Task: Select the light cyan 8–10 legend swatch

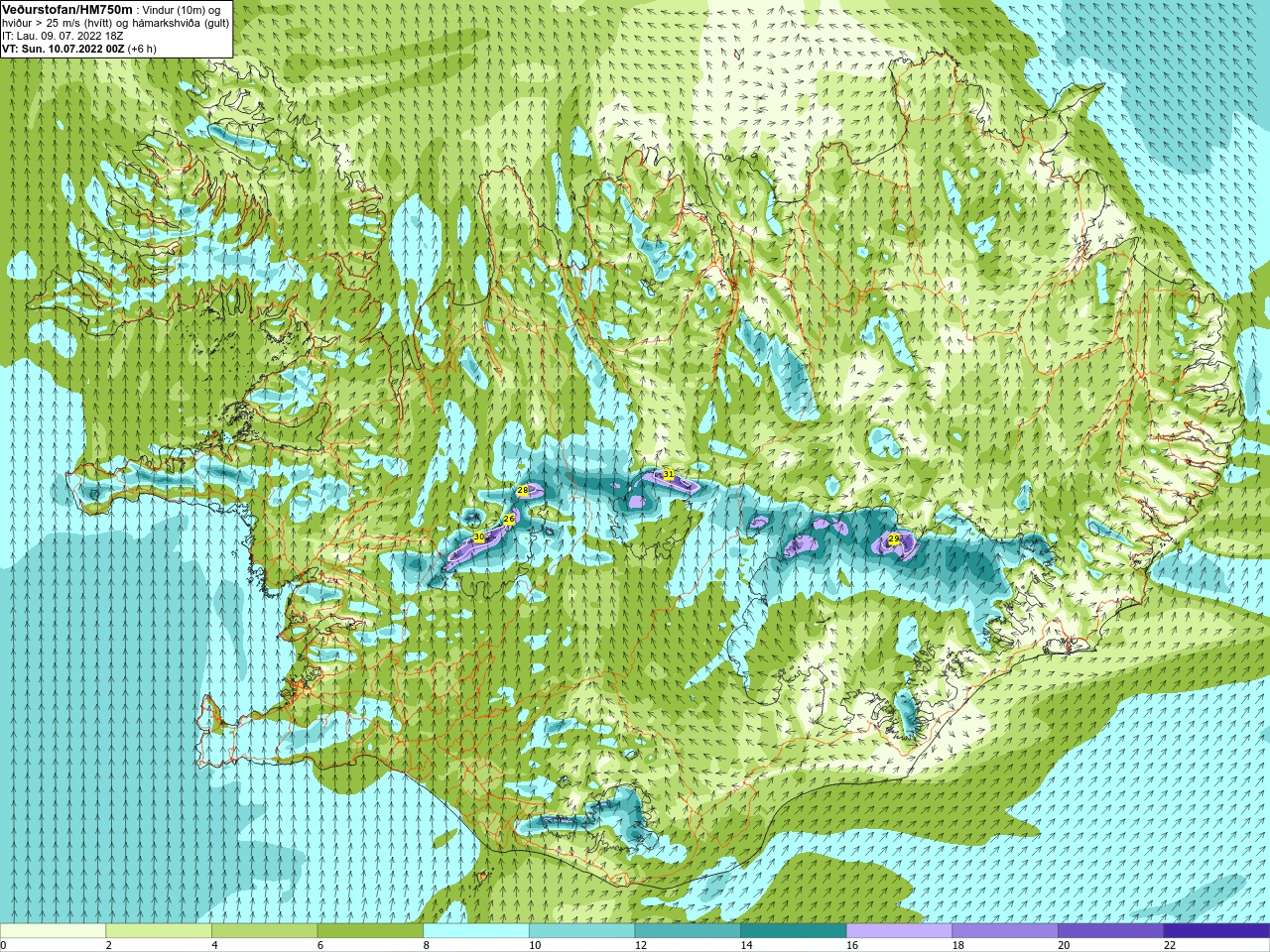Action: coord(476,931)
